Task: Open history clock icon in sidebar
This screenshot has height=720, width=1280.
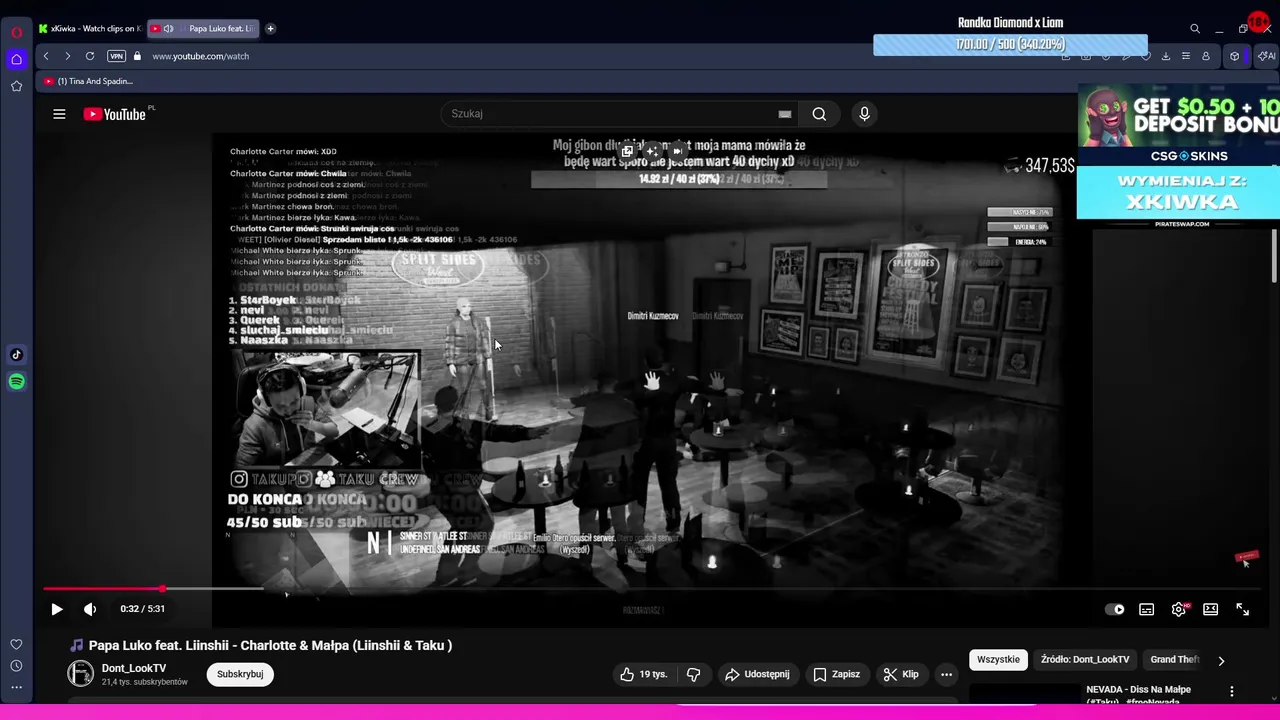Action: pyautogui.click(x=16, y=666)
